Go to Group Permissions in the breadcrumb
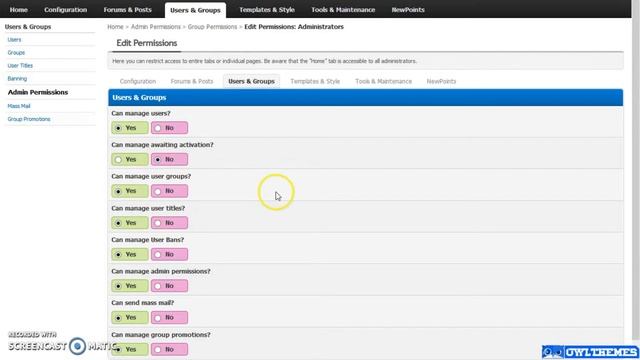 pos(212,27)
